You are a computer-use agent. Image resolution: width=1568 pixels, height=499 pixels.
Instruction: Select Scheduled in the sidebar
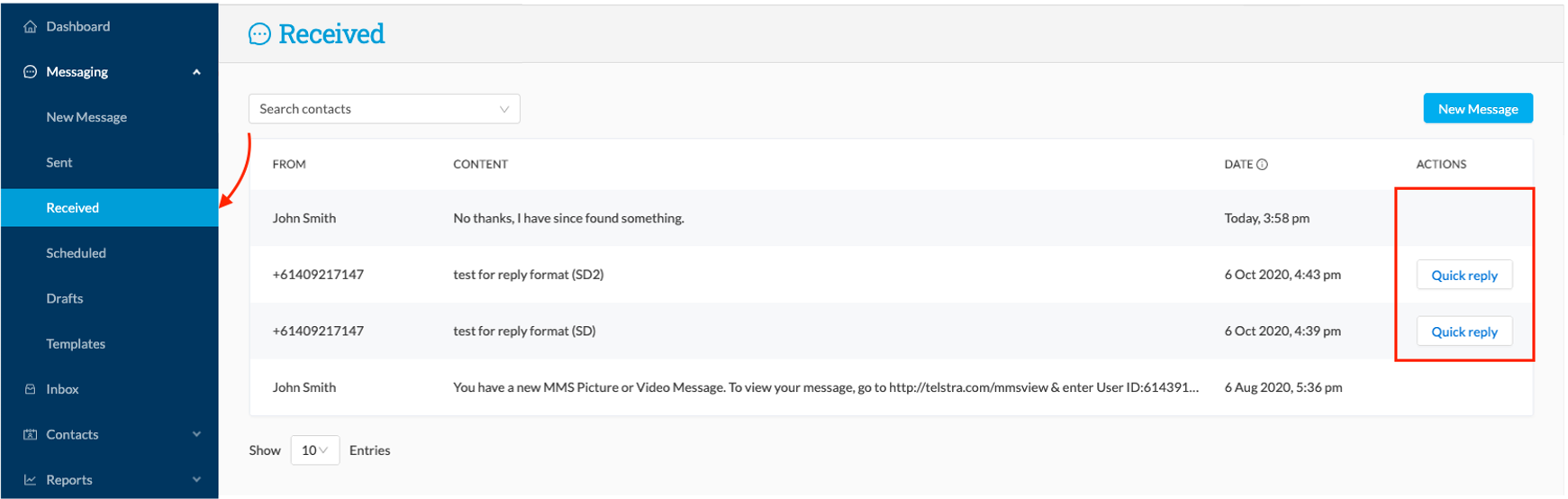pos(77,253)
